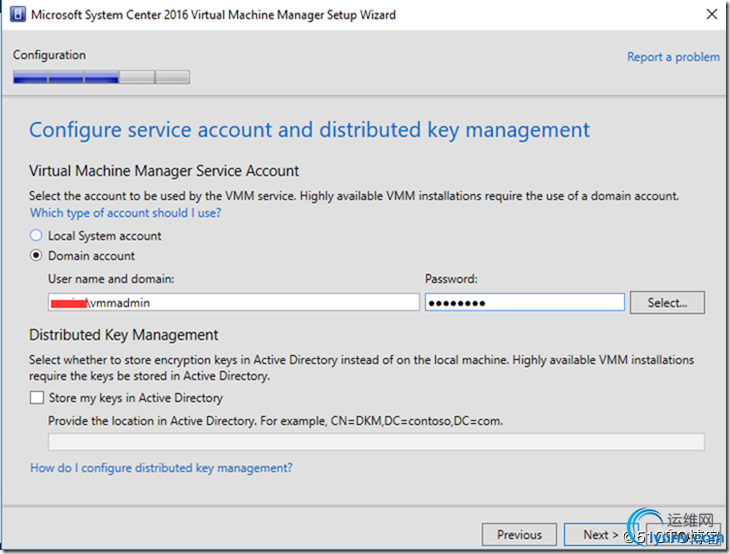The image size is (730, 554).
Task: Open the distributed key management help link
Action: click(161, 468)
